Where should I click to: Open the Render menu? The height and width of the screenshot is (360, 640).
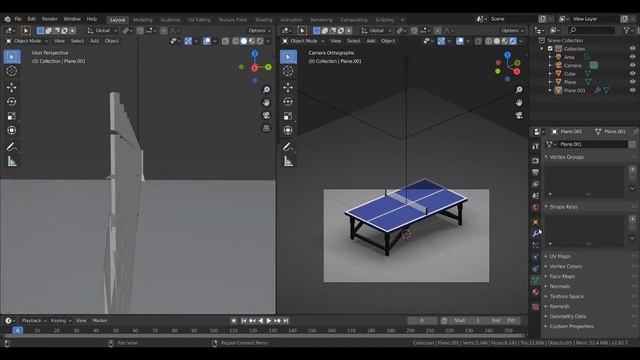tap(49, 19)
